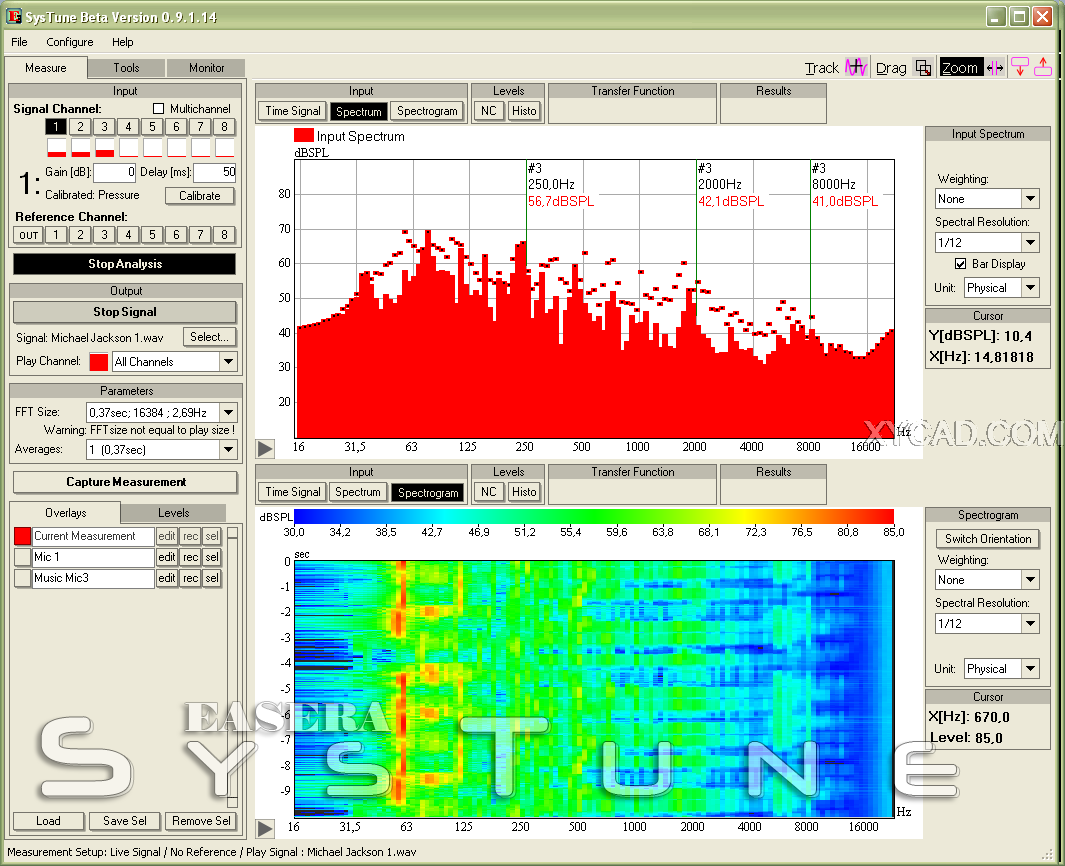The width and height of the screenshot is (1065, 866).
Task: Enable the Multichannel checkbox
Action: click(x=159, y=109)
